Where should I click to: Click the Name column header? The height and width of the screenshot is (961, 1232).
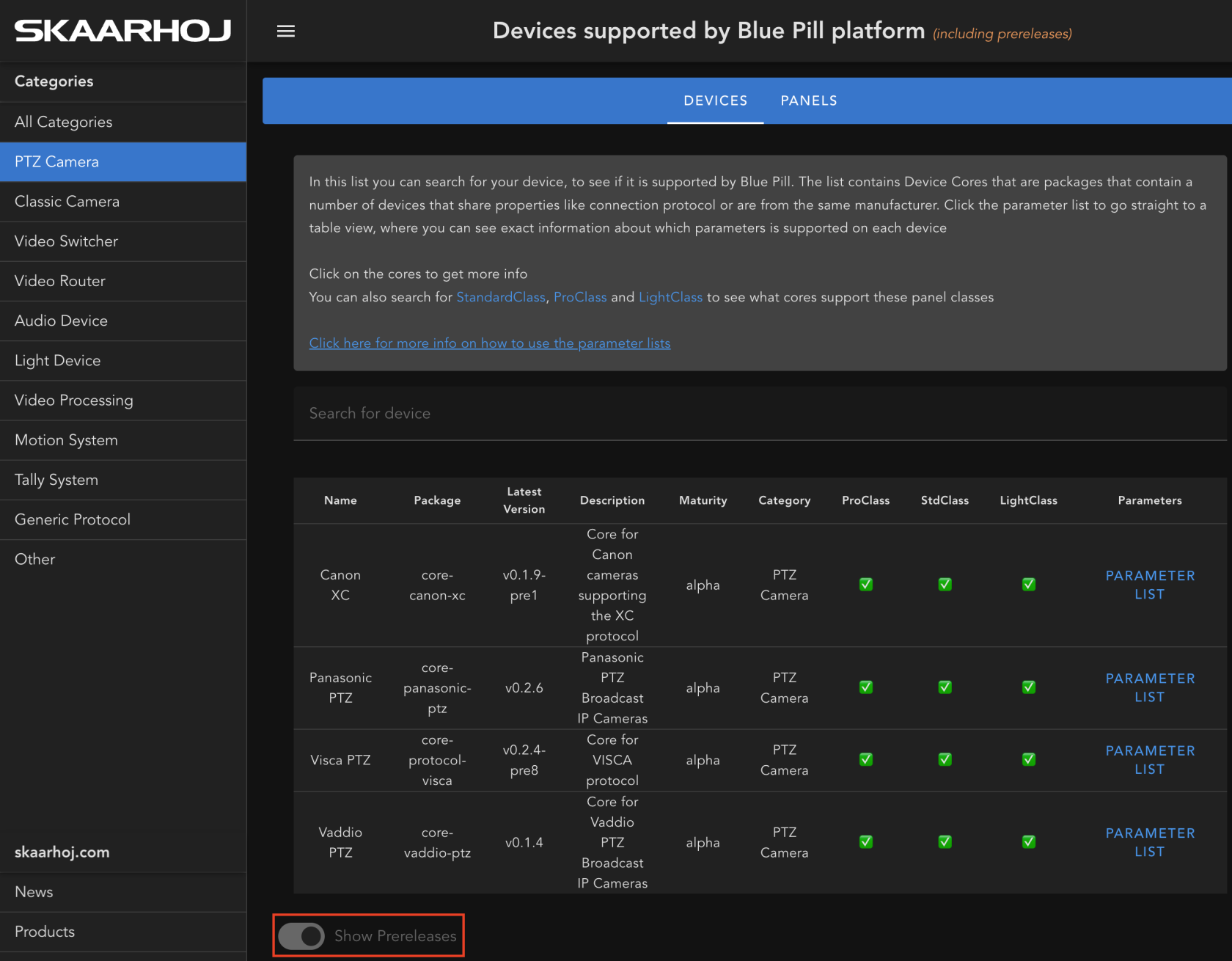coord(340,500)
